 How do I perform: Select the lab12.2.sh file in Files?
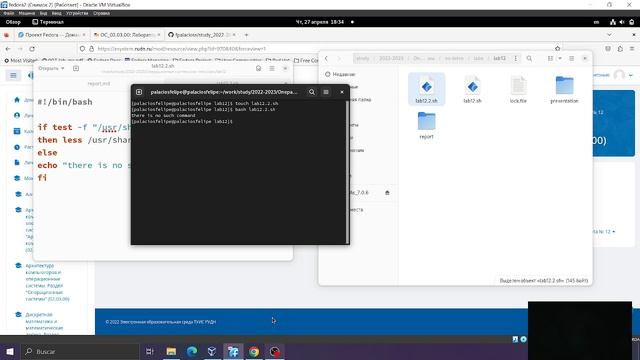pyautogui.click(x=427, y=89)
